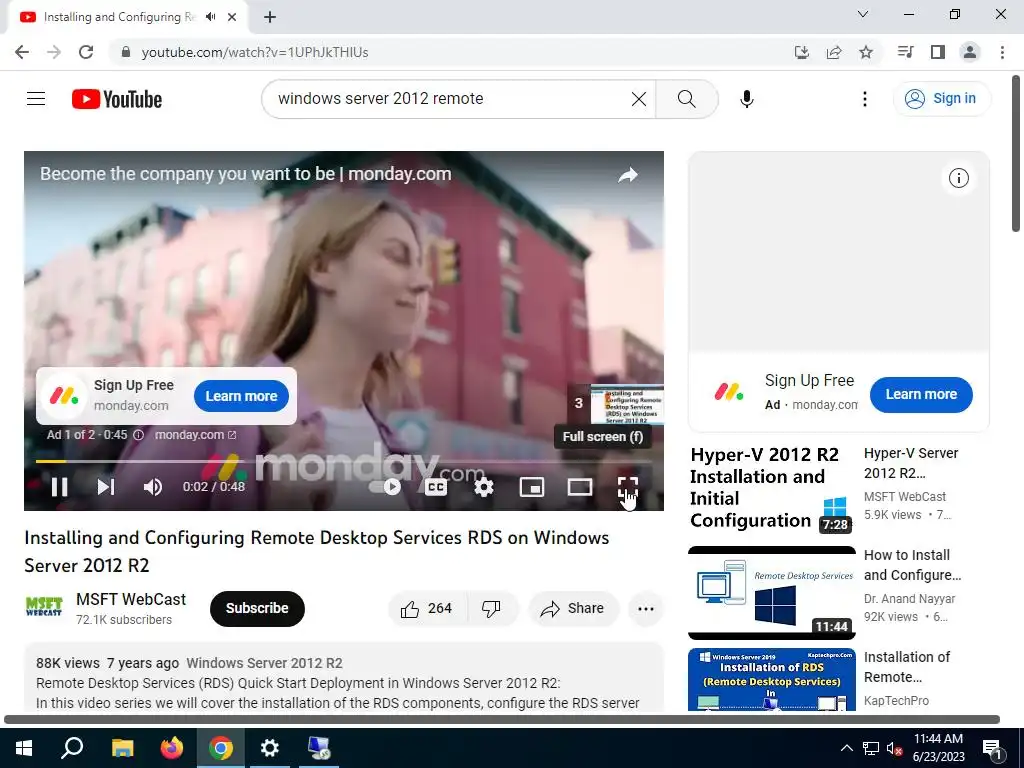Viewport: 1024px width, 768px height.
Task: Reload the page in Chrome
Action: tap(86, 52)
